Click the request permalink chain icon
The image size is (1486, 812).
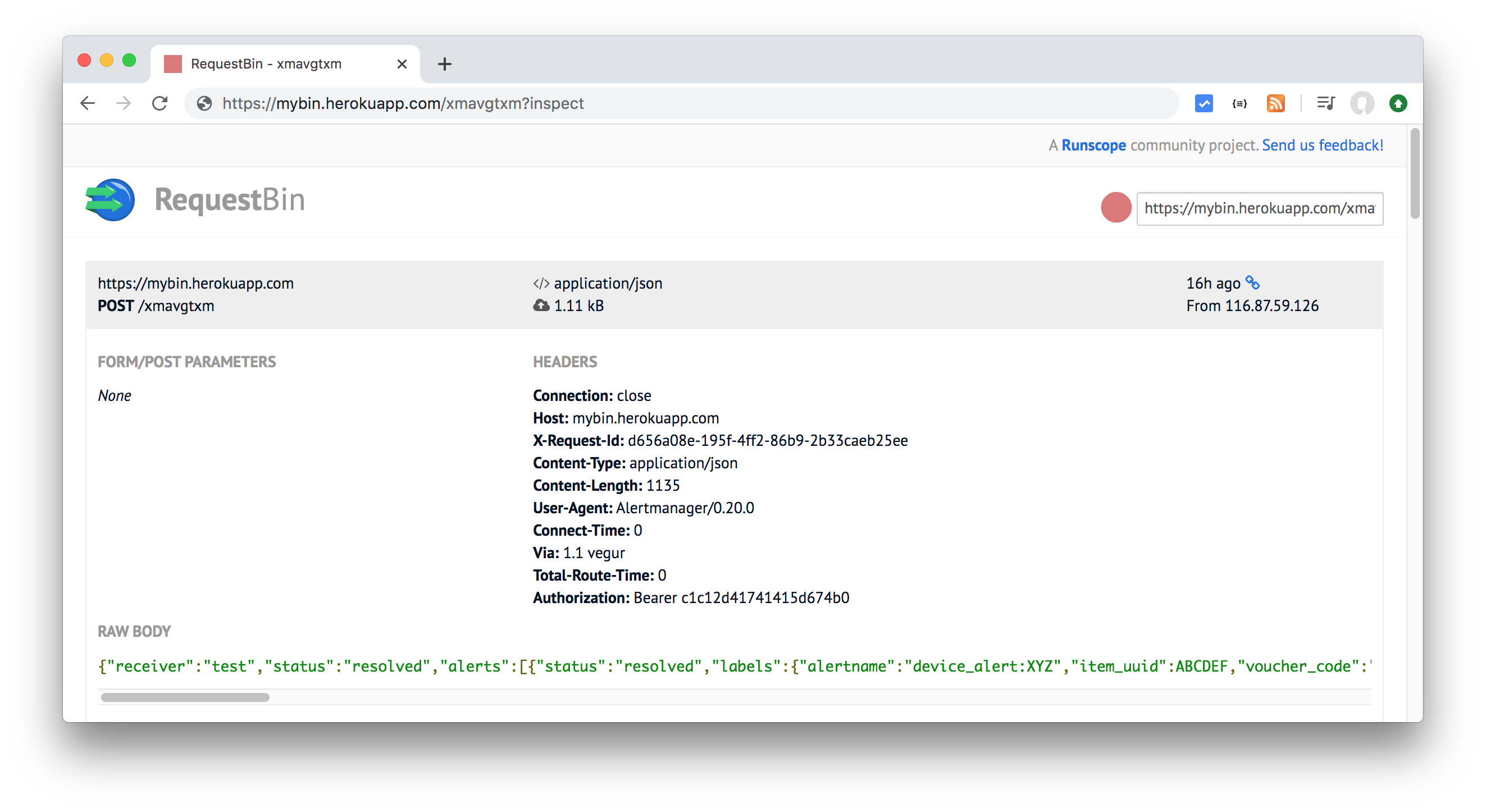coord(1252,282)
